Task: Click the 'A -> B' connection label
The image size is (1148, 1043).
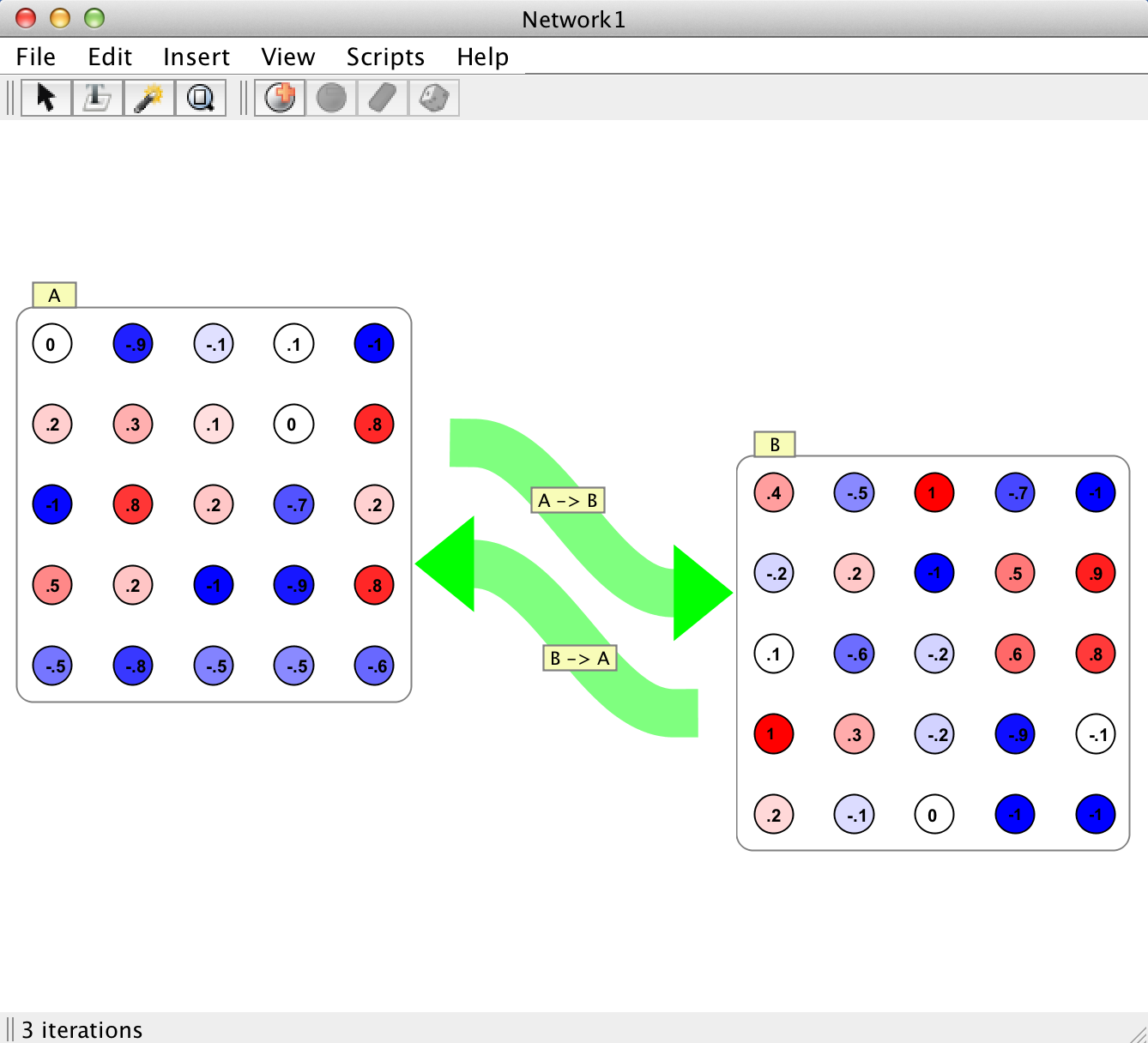Action: click(x=568, y=500)
